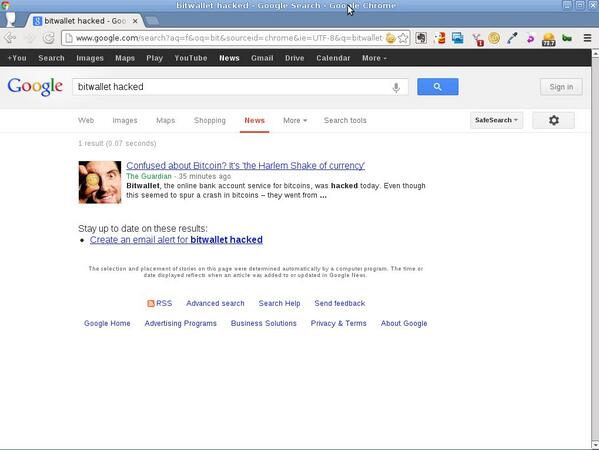Click the purple arrow extension icon

click(x=530, y=38)
